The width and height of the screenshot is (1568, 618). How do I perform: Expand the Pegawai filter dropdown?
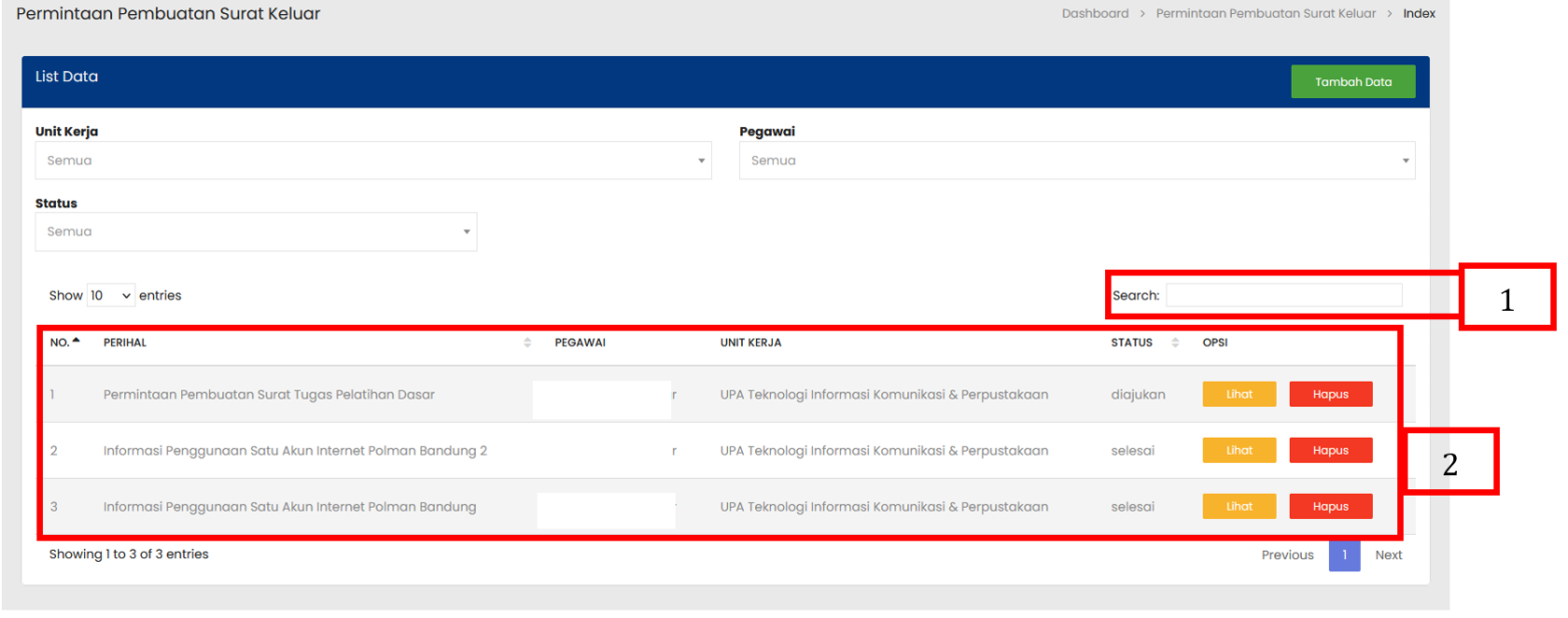tap(1076, 161)
